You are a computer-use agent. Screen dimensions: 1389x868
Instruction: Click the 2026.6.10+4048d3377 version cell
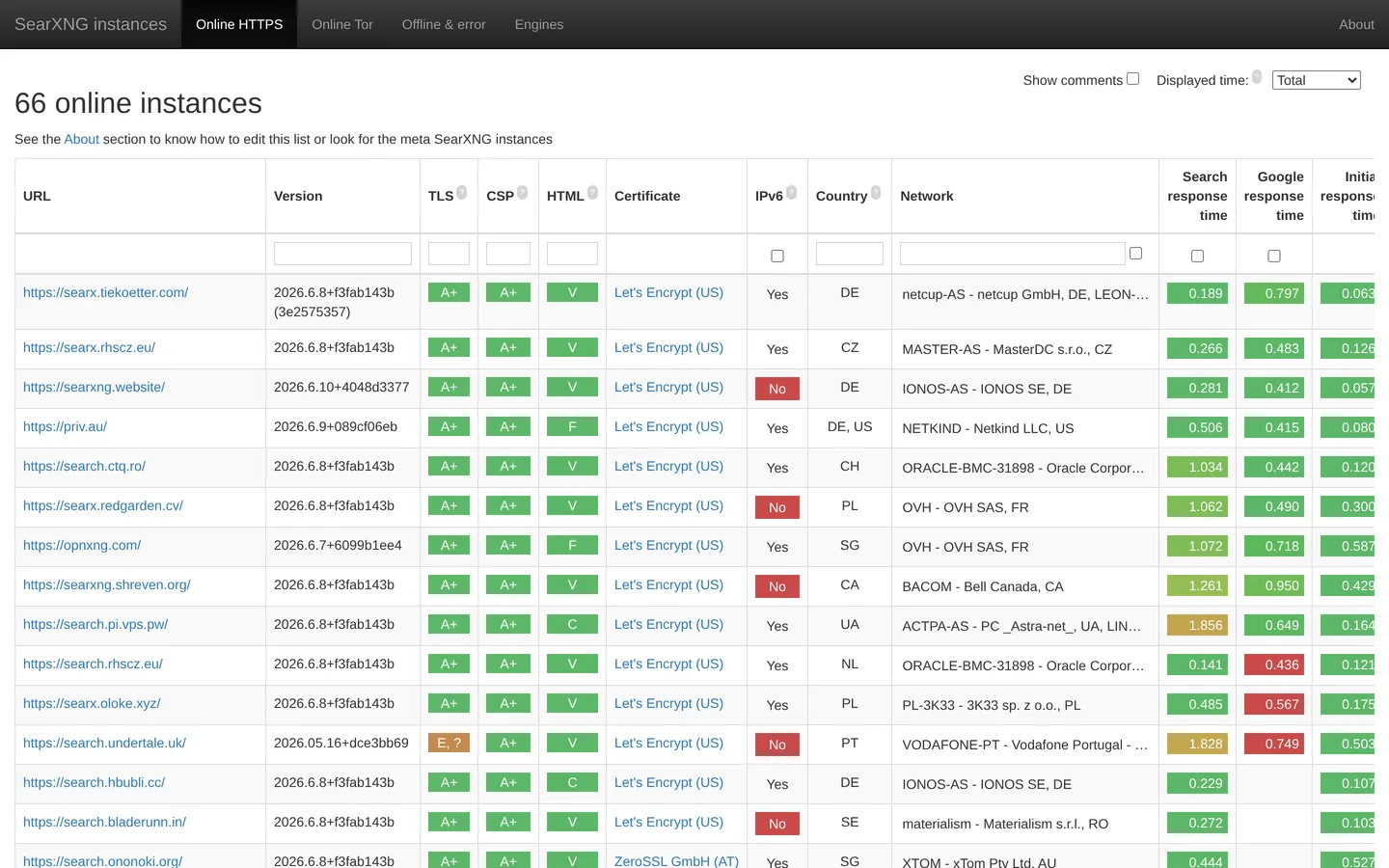[341, 387]
